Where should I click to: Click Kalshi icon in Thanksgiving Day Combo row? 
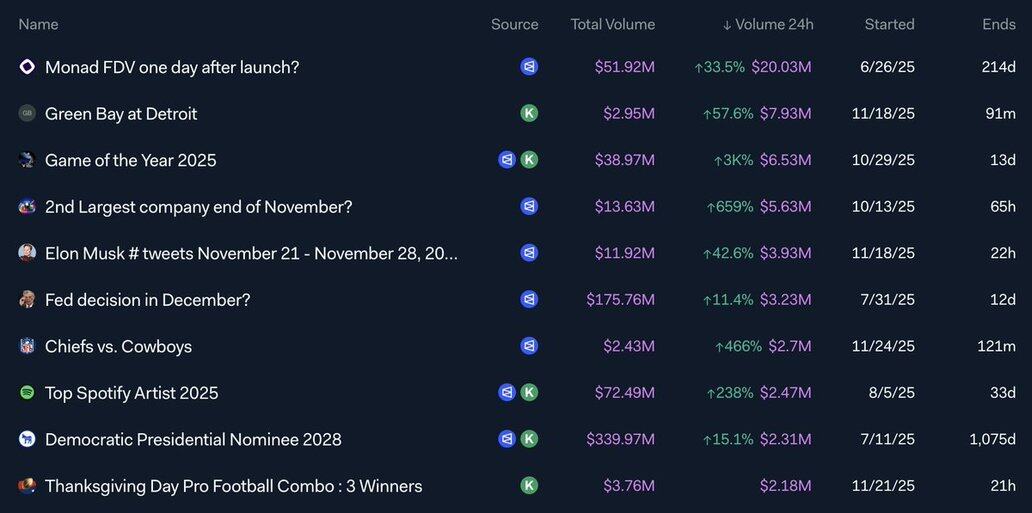click(529, 485)
